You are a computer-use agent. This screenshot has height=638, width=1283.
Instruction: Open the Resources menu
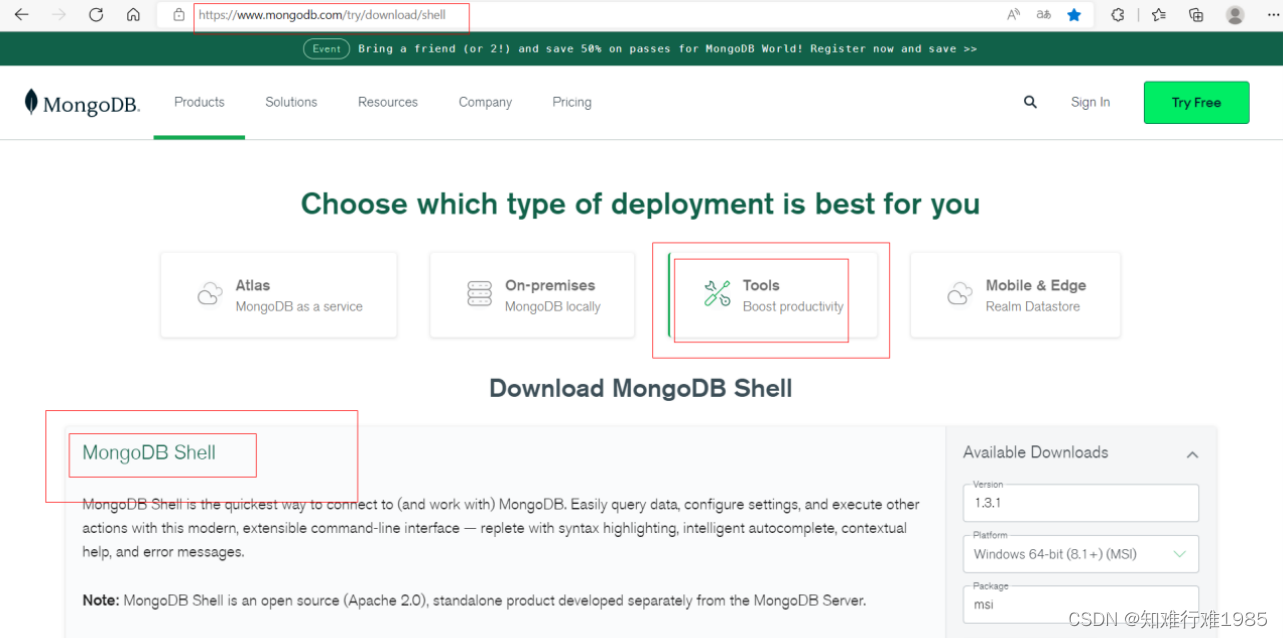(388, 102)
